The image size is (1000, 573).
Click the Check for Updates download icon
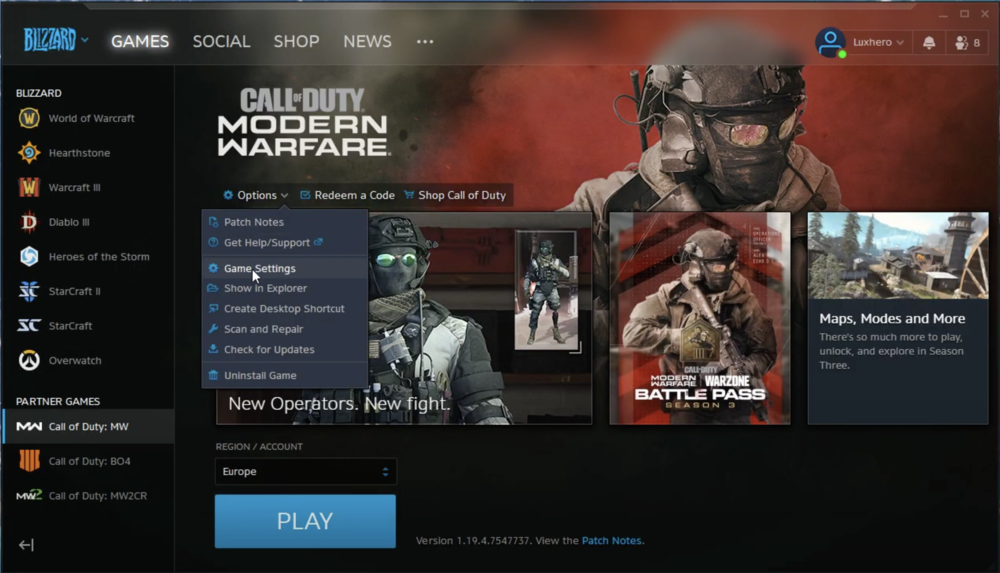click(214, 350)
